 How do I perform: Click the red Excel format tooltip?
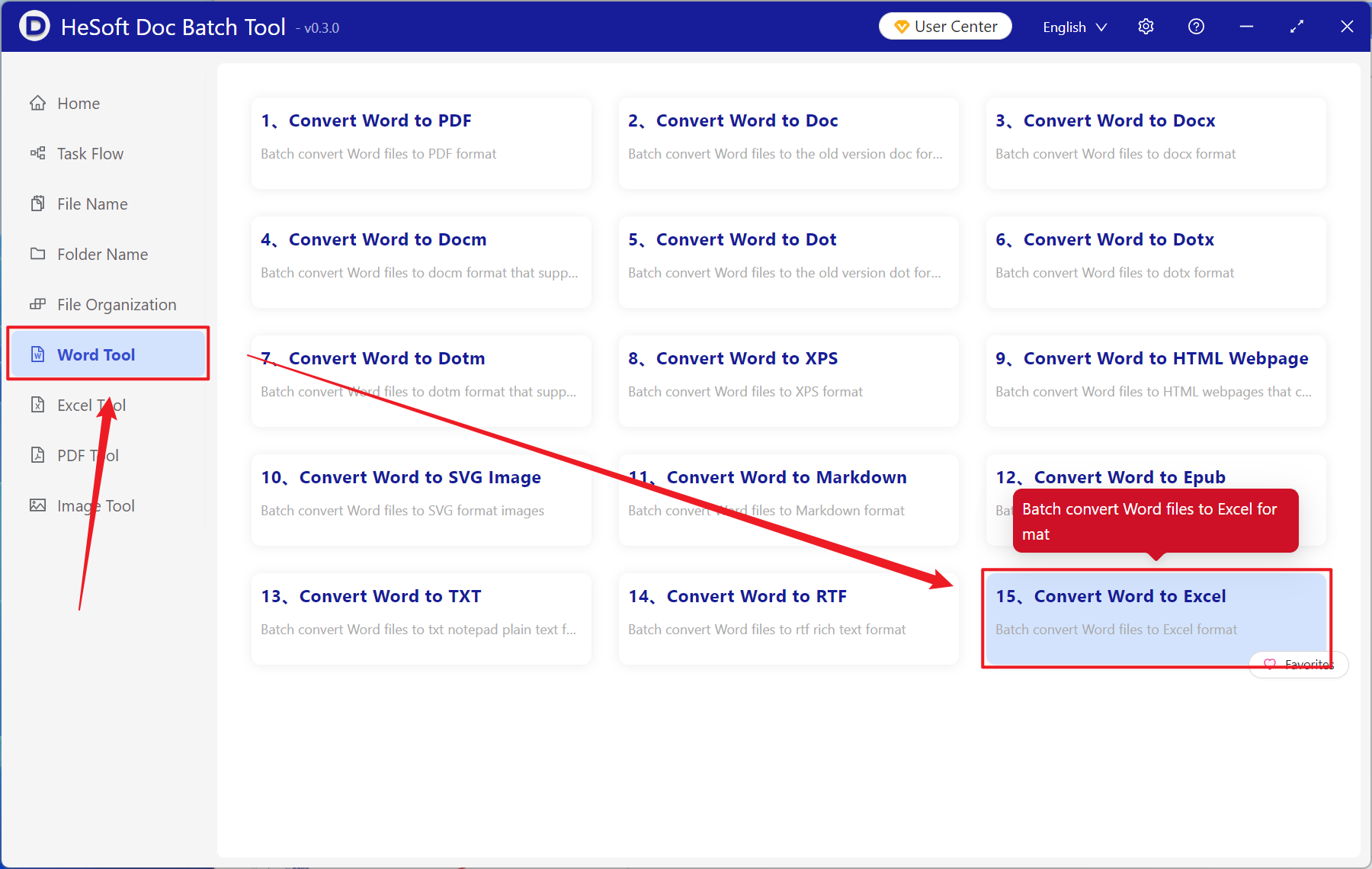point(1156,521)
